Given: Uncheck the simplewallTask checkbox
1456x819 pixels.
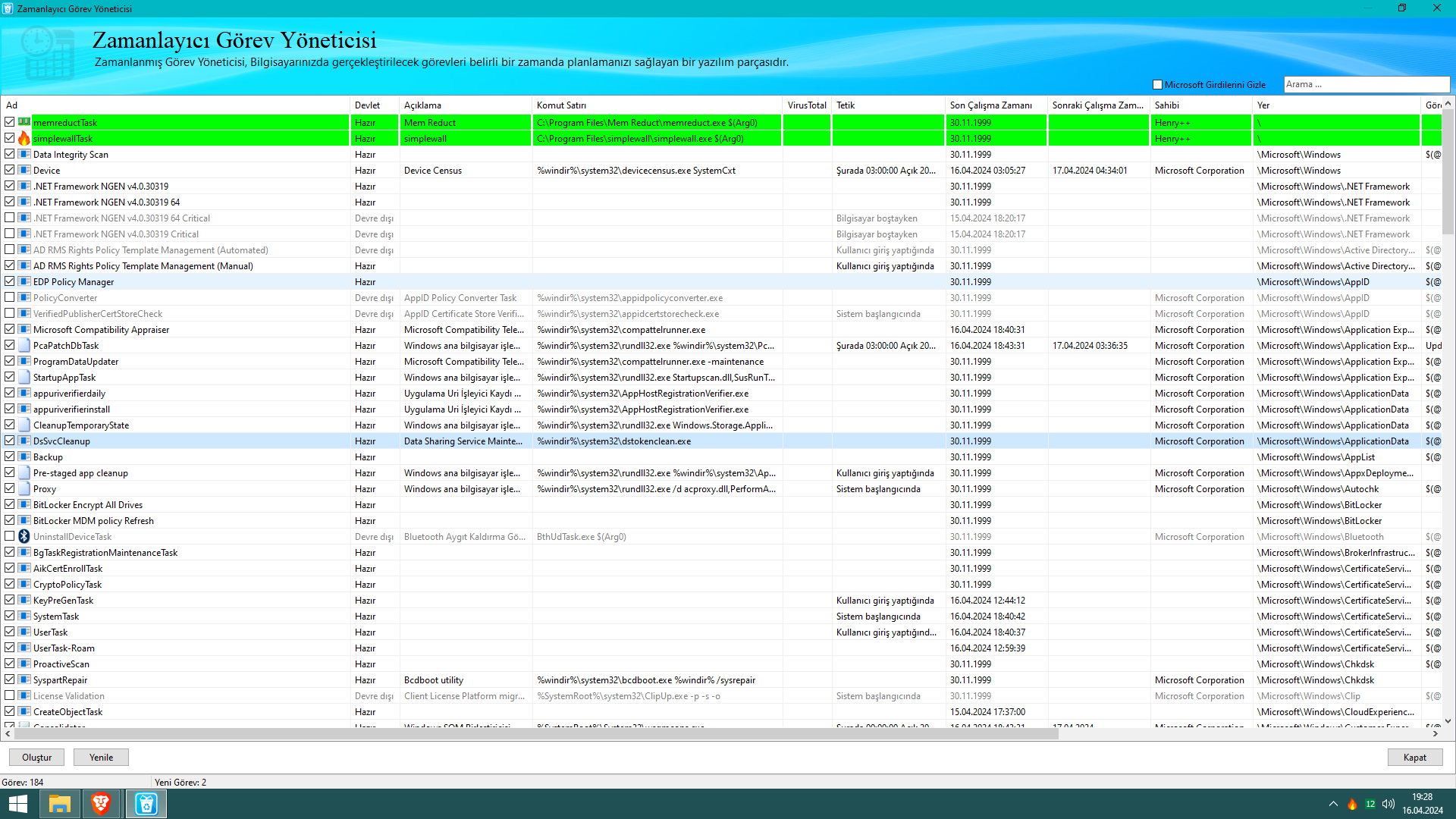Looking at the screenshot, I should 10,138.
